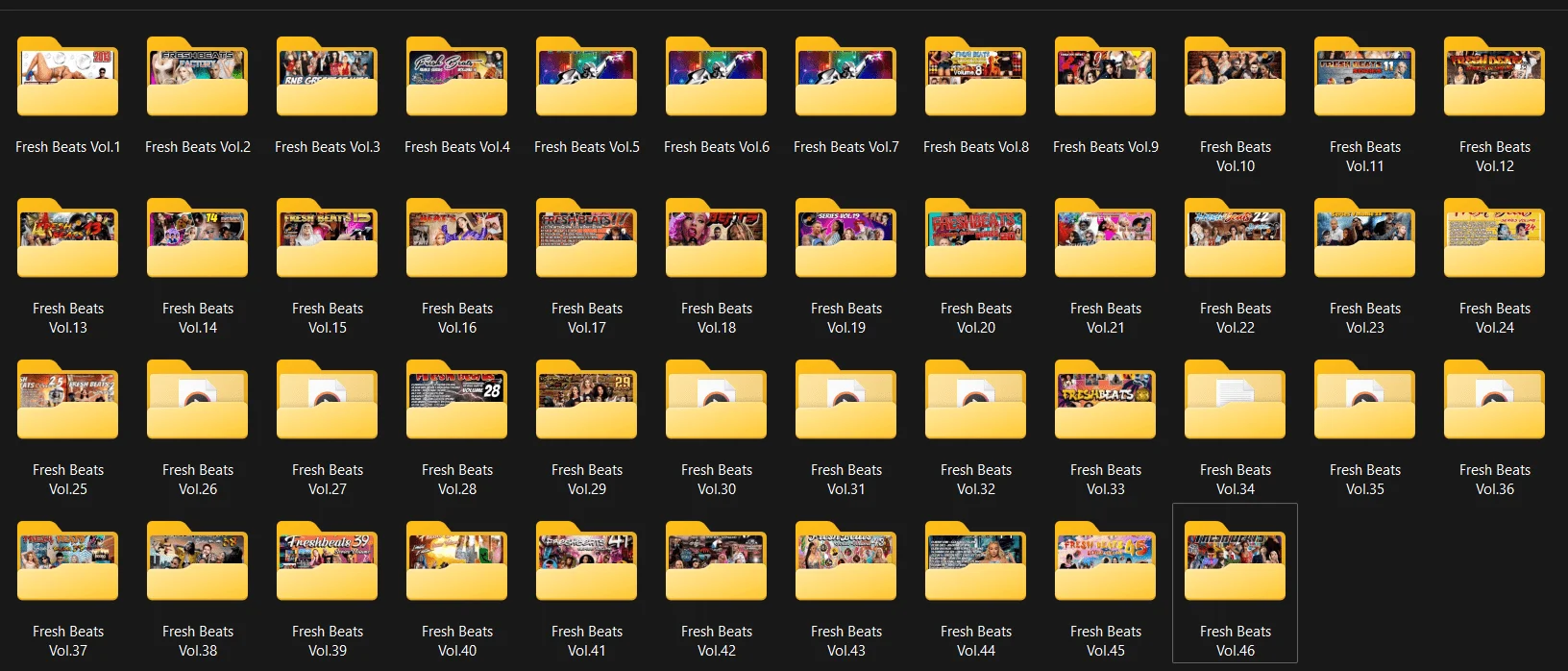
Task: Select the Fresh Beats Vol.2 folder icon
Action: (x=198, y=77)
